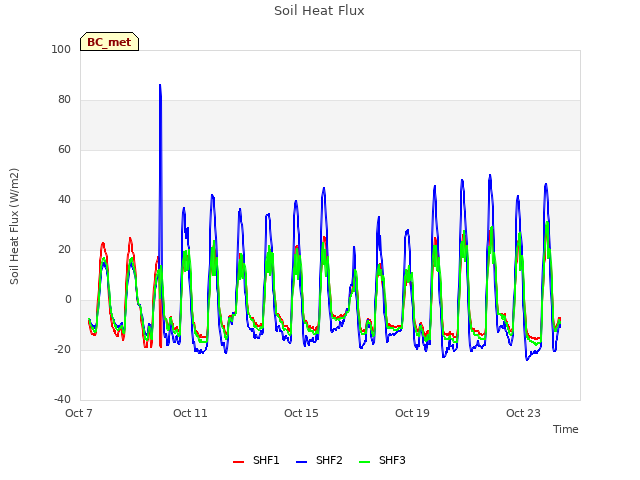The height and width of the screenshot is (480, 640).
Task: Click the green SHF3 legend line marker
Action: (x=364, y=462)
